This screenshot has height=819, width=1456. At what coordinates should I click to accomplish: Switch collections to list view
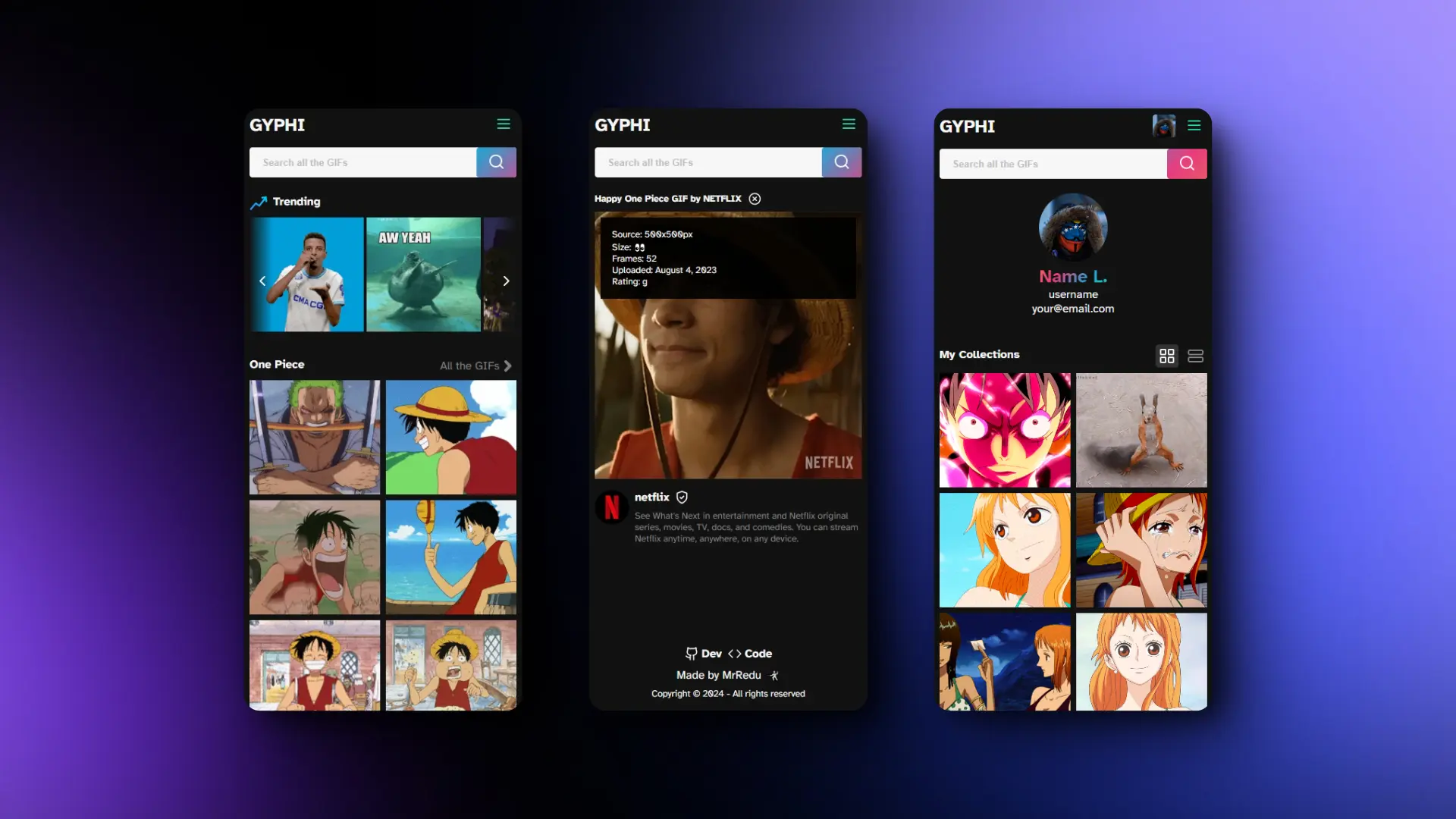coord(1196,356)
